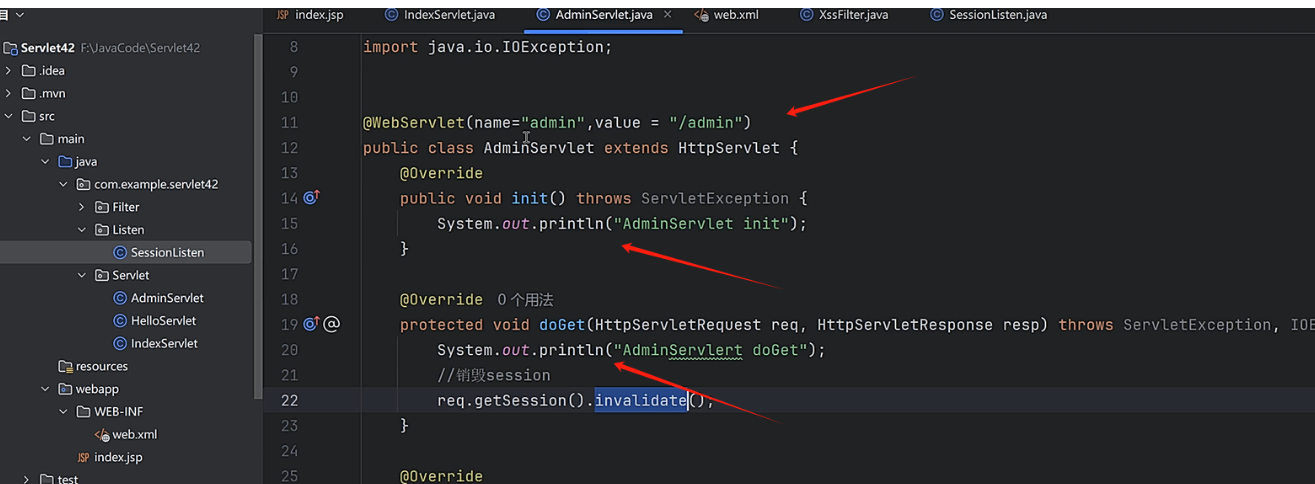Viewport: 1315px width, 484px height.
Task: Click line number 22 in the gutter
Action: pyautogui.click(x=289, y=400)
